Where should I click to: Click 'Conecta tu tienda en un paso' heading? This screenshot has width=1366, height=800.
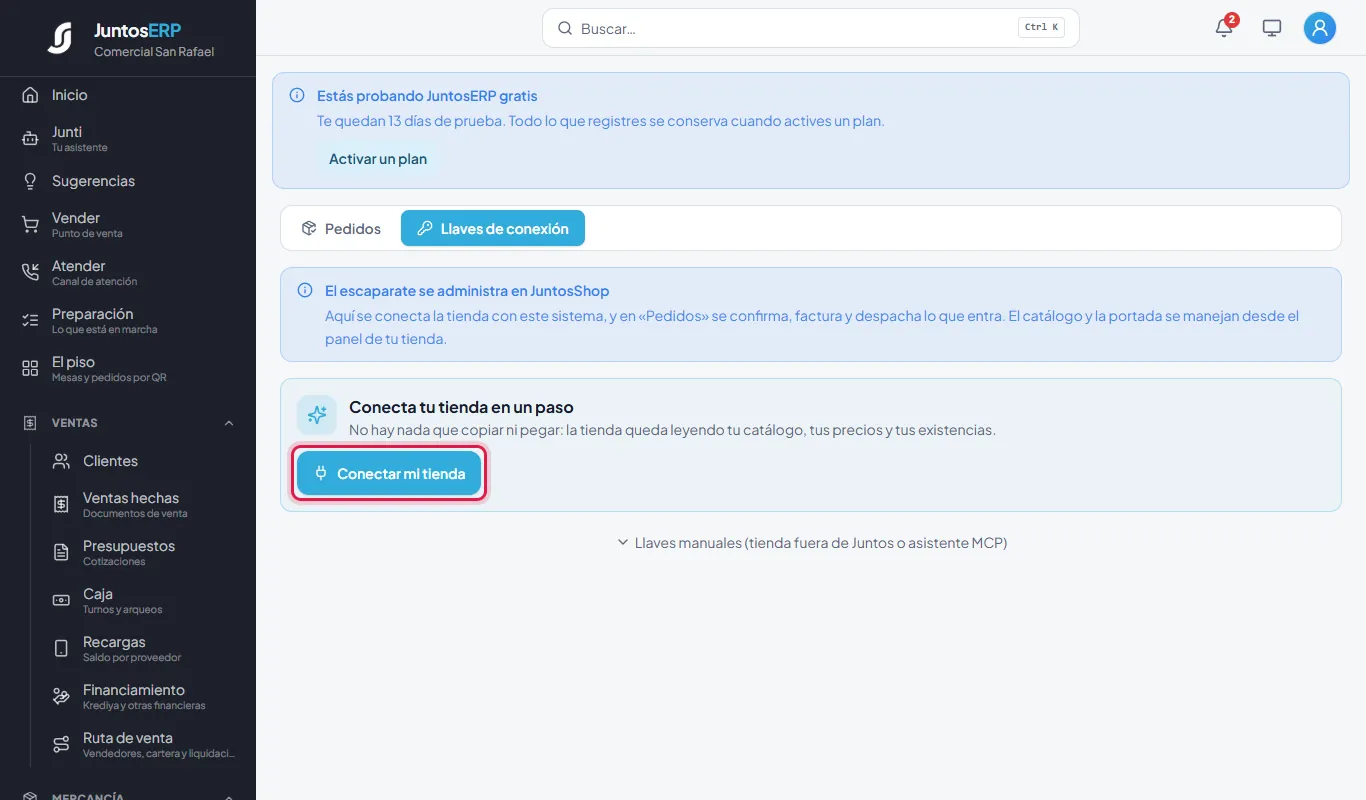461,407
